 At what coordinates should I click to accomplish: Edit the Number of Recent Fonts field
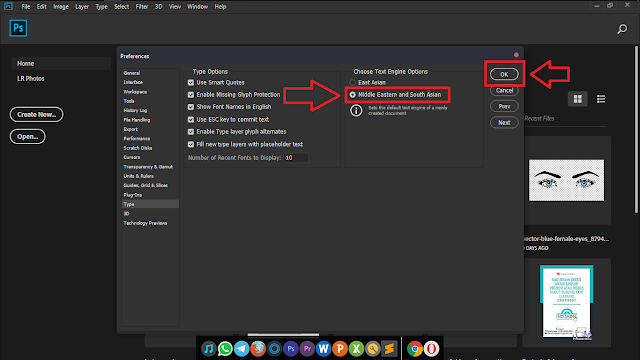(x=296, y=158)
